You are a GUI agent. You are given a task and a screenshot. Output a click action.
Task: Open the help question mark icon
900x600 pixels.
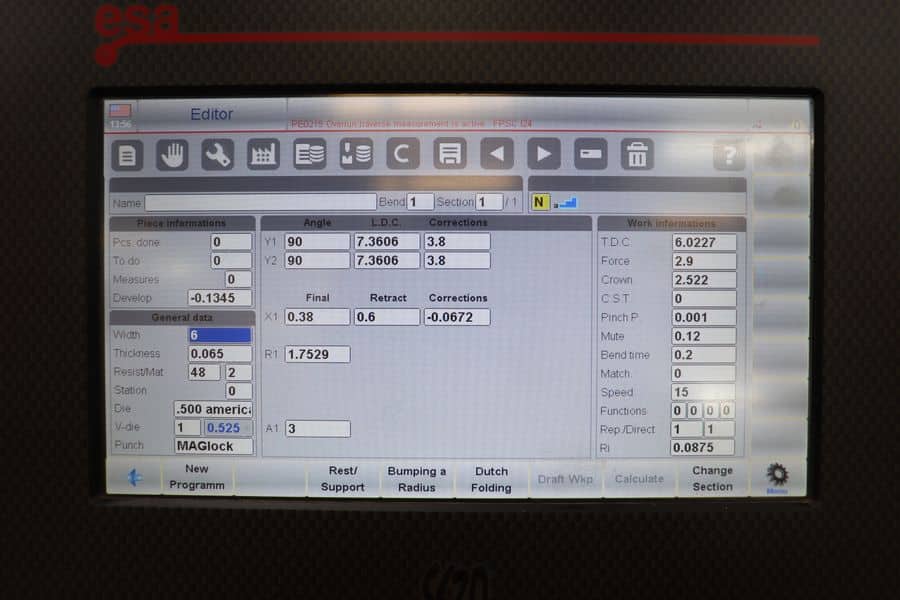(x=729, y=155)
